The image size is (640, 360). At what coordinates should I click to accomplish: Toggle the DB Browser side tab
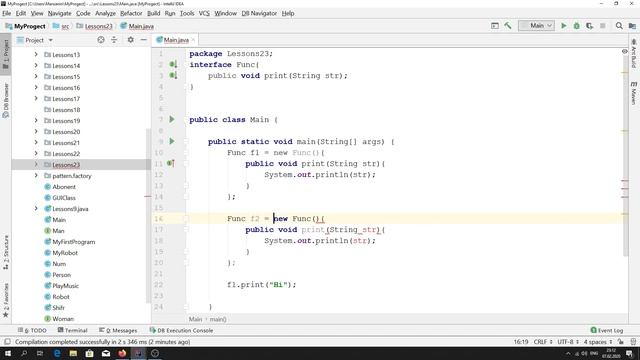coord(6,100)
